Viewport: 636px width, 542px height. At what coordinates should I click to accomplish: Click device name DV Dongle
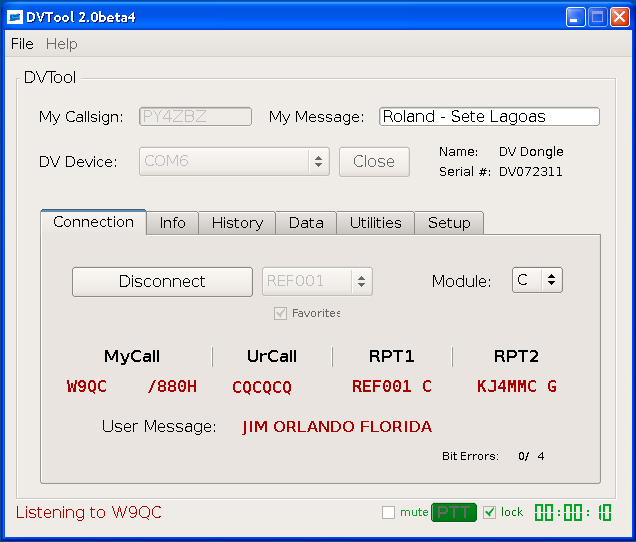[x=531, y=152]
